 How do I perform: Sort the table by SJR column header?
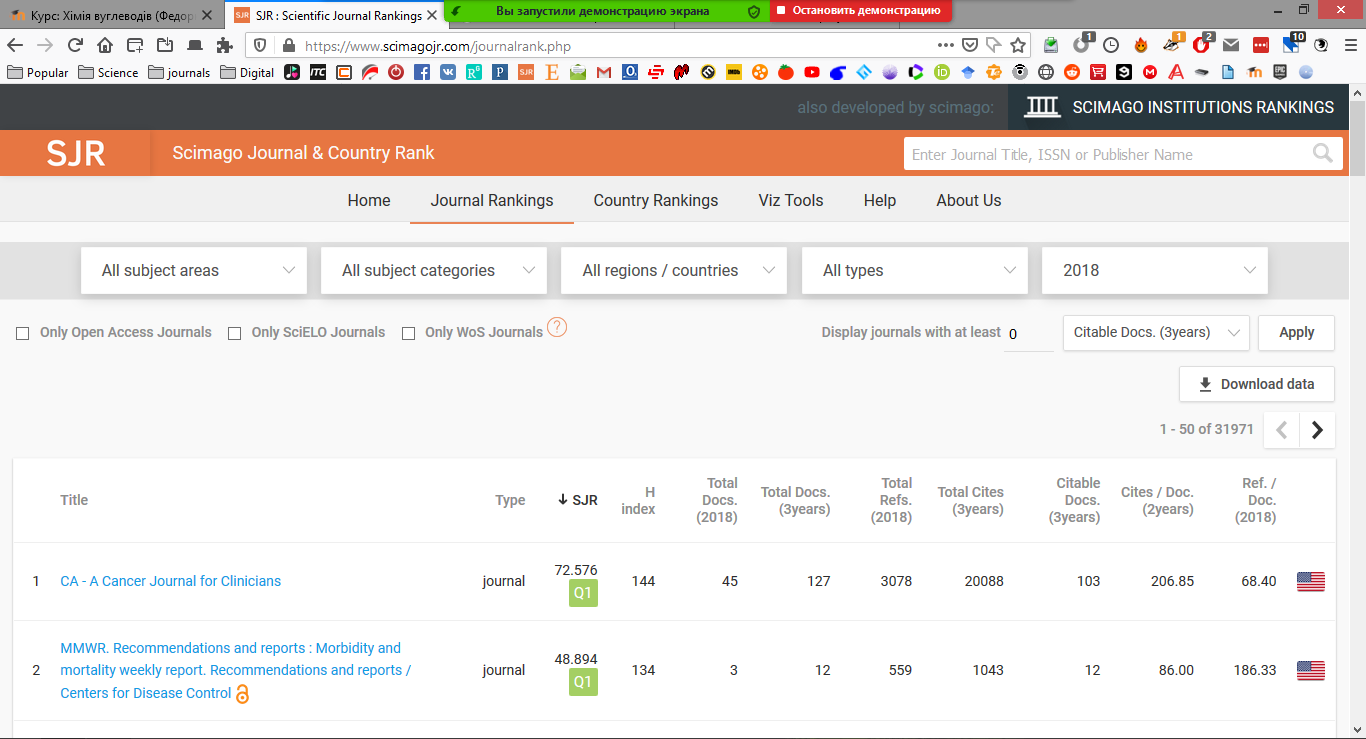coord(578,500)
